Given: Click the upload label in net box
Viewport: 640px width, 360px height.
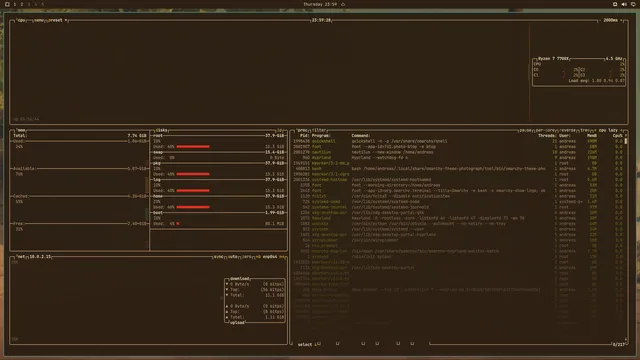Looking at the screenshot, I should click(x=237, y=322).
